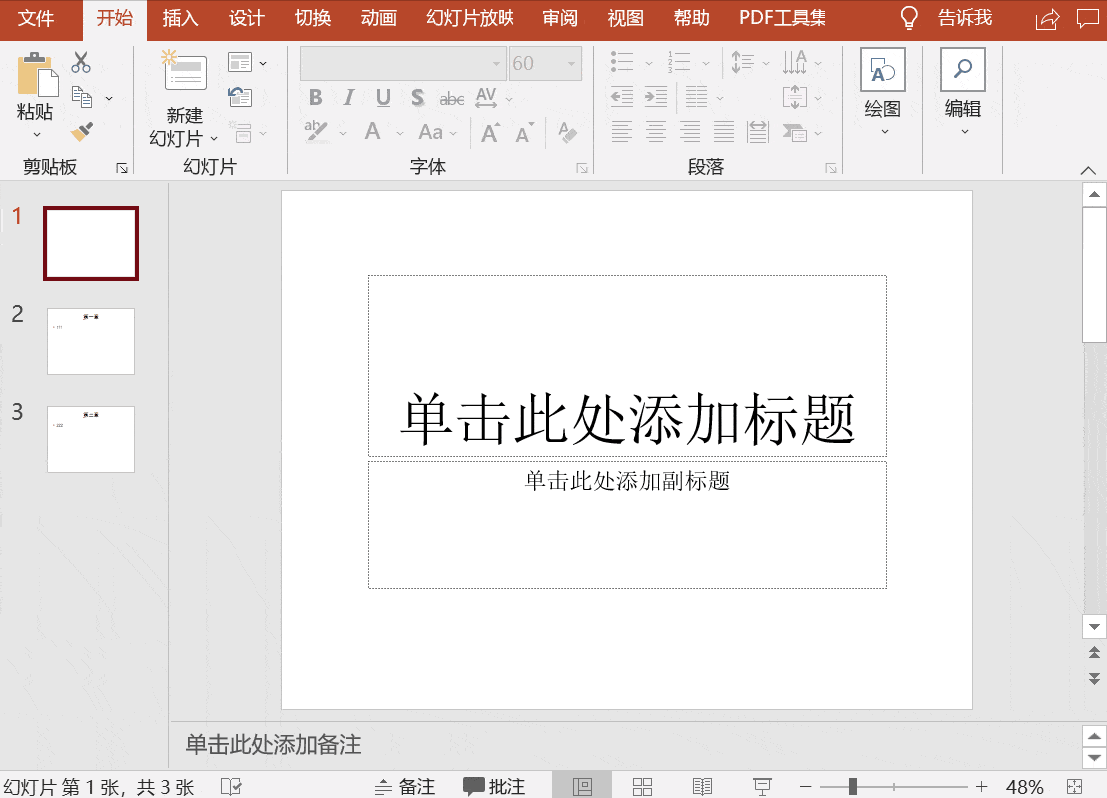
Task: Apply strikethrough with the abc icon
Action: [x=452, y=98]
